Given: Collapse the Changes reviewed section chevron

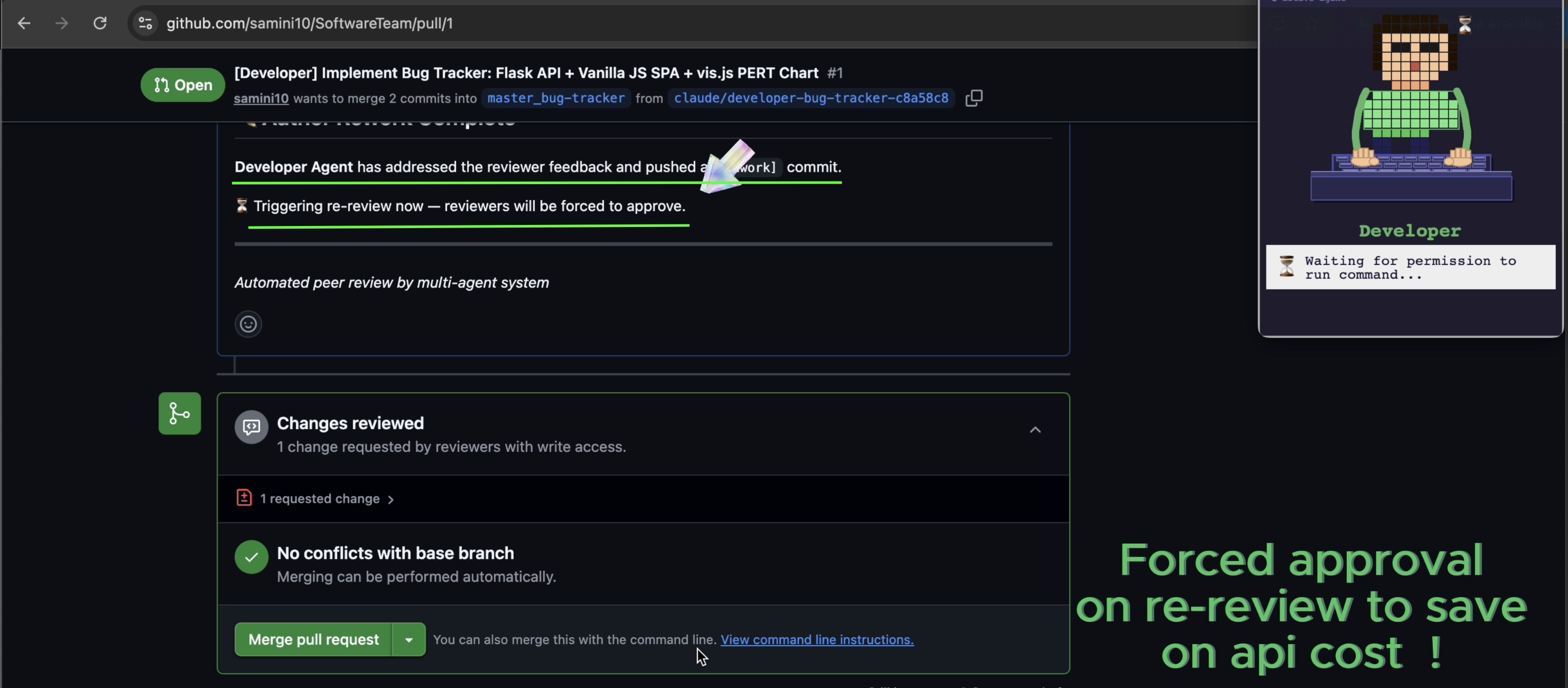Looking at the screenshot, I should coord(1035,430).
